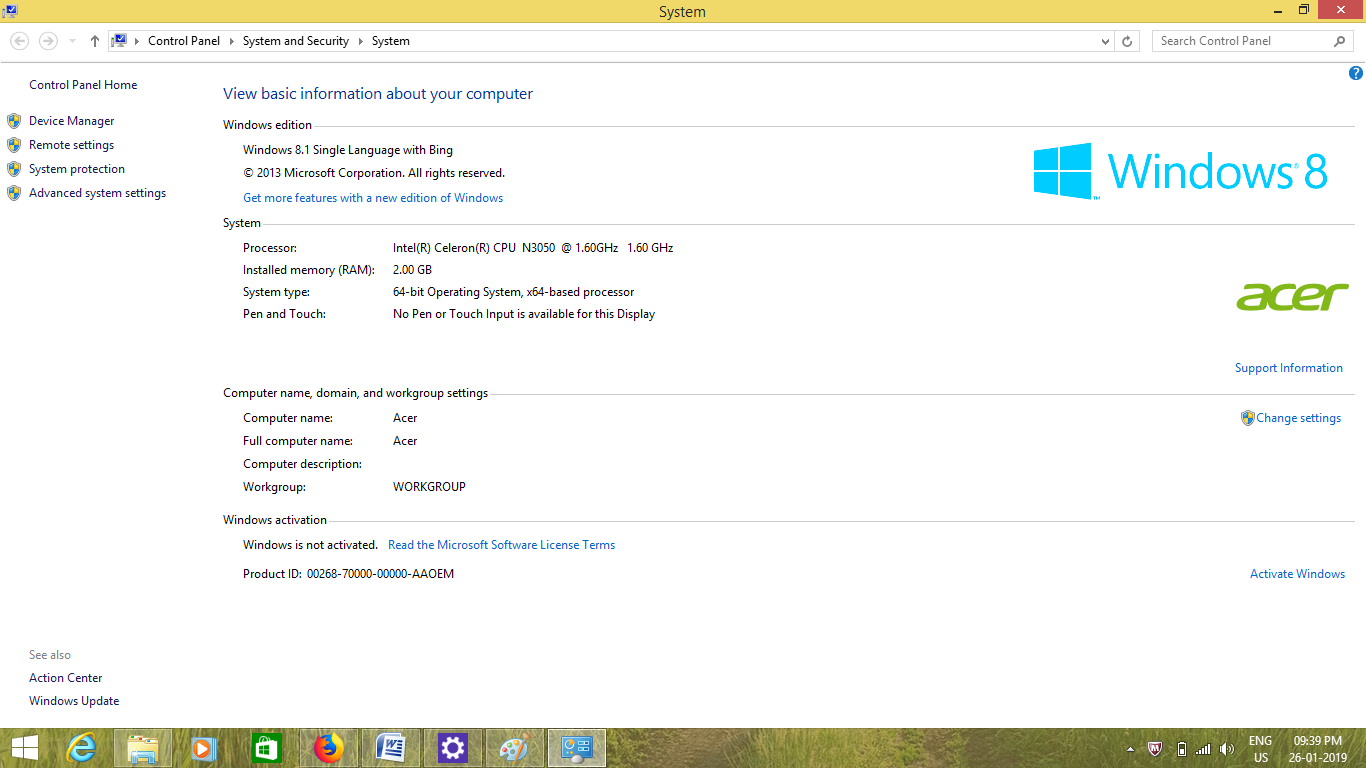This screenshot has height=768, width=1366.
Task: Click the magnifier search icon
Action: click(1340, 41)
